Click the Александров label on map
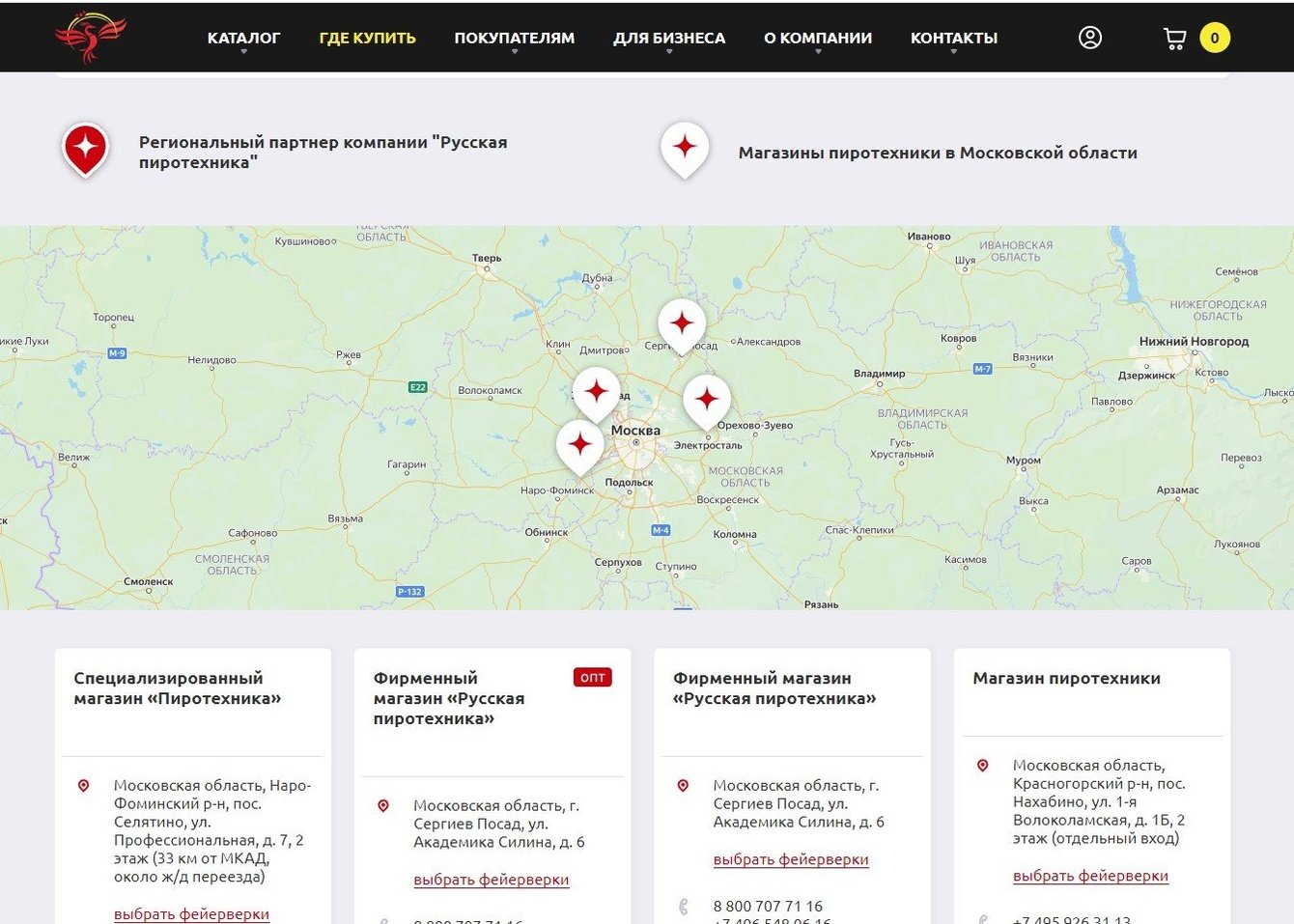 (x=769, y=342)
